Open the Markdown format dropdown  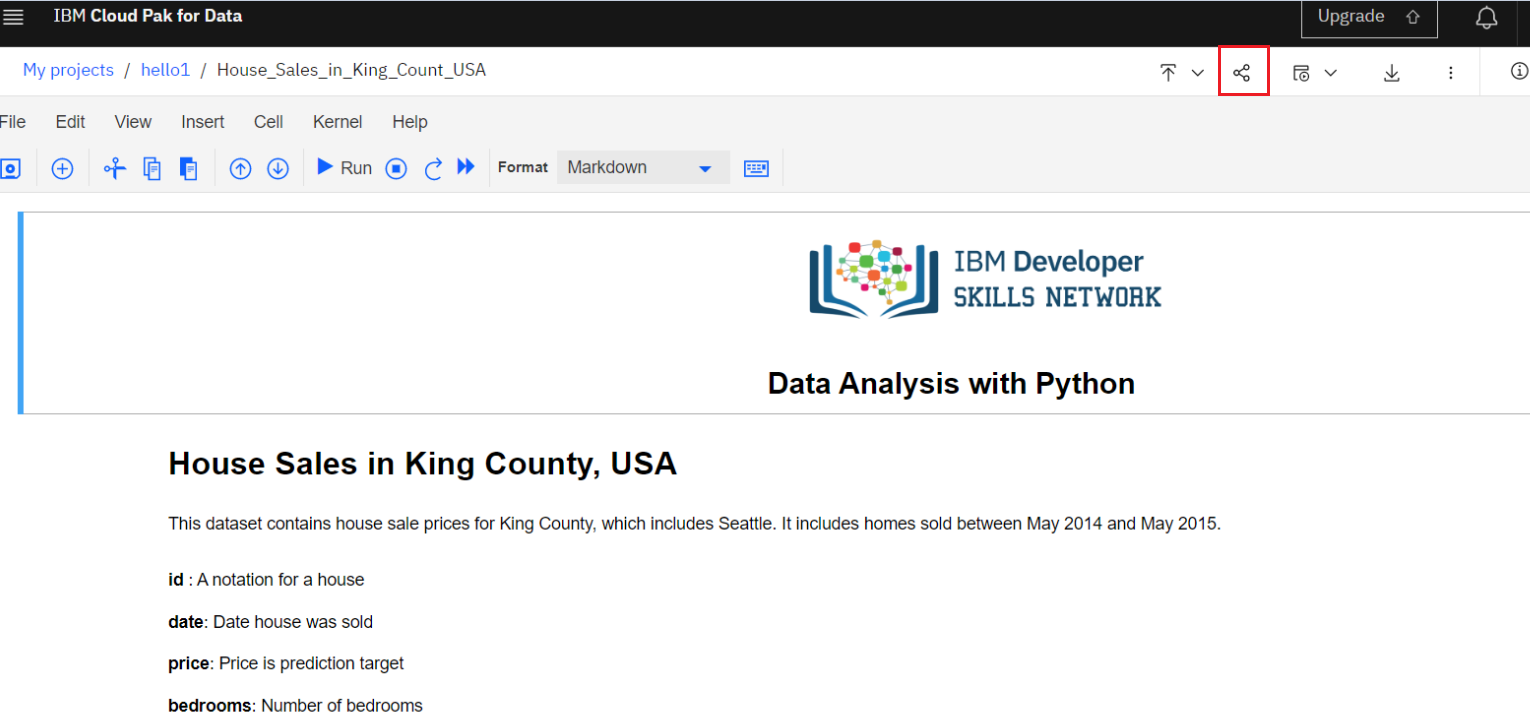[642, 166]
